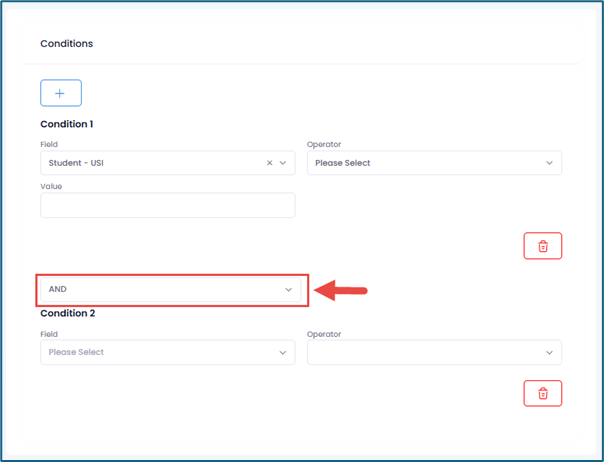Click the plus icon to add a condition
Viewport: 604px width, 462px height.
[60, 93]
